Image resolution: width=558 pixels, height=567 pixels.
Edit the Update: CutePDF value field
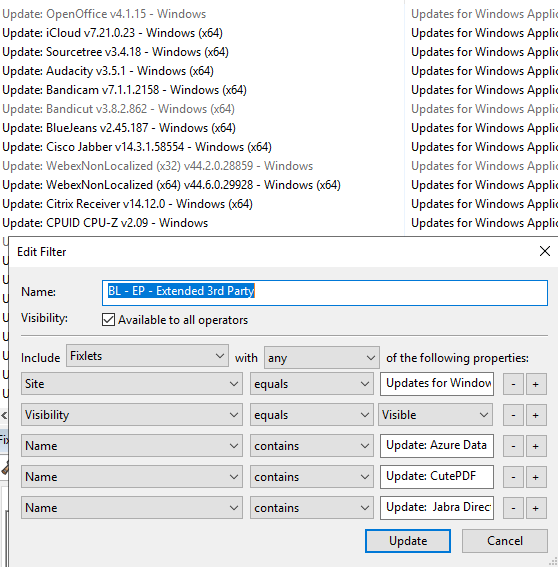[437, 477]
